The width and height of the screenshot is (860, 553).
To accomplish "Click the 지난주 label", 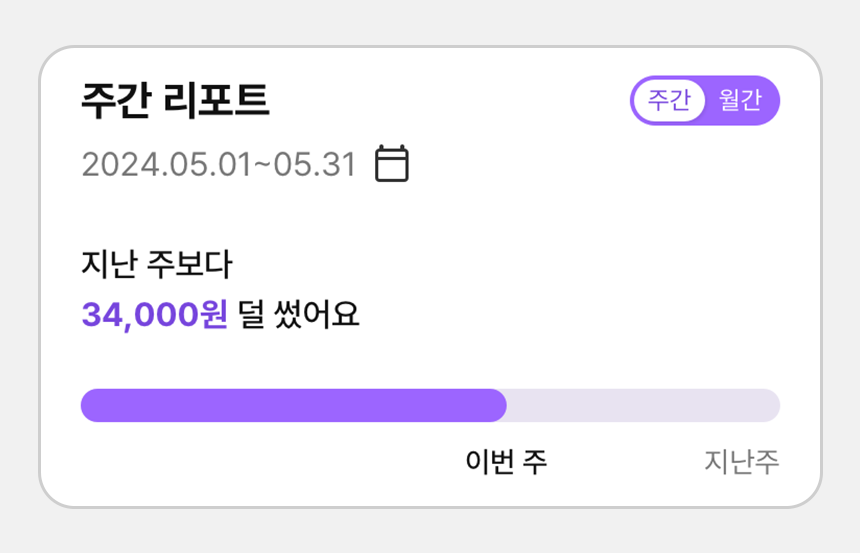I will tap(742, 461).
